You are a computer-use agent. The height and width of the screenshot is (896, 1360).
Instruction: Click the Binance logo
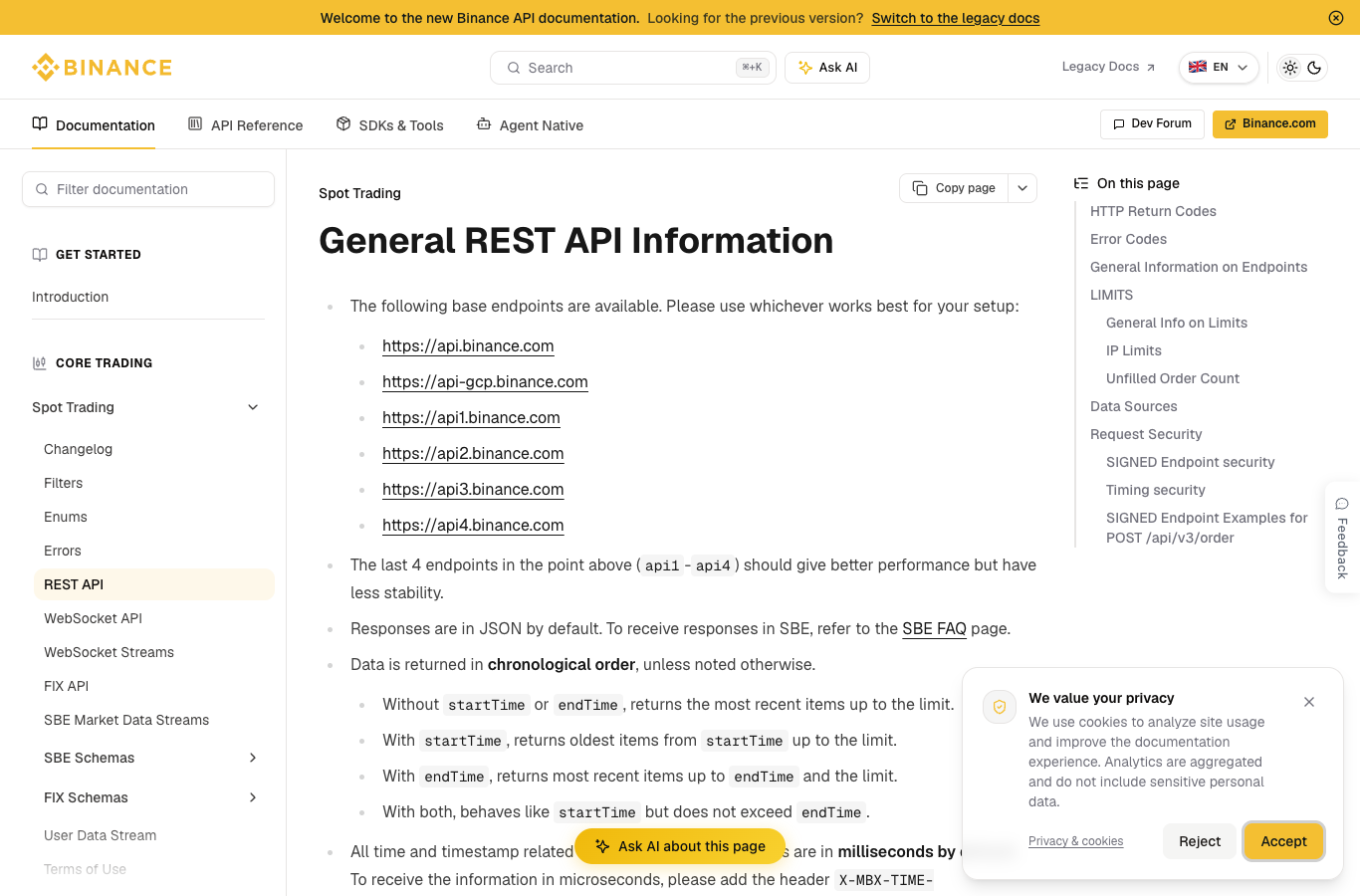click(x=102, y=68)
